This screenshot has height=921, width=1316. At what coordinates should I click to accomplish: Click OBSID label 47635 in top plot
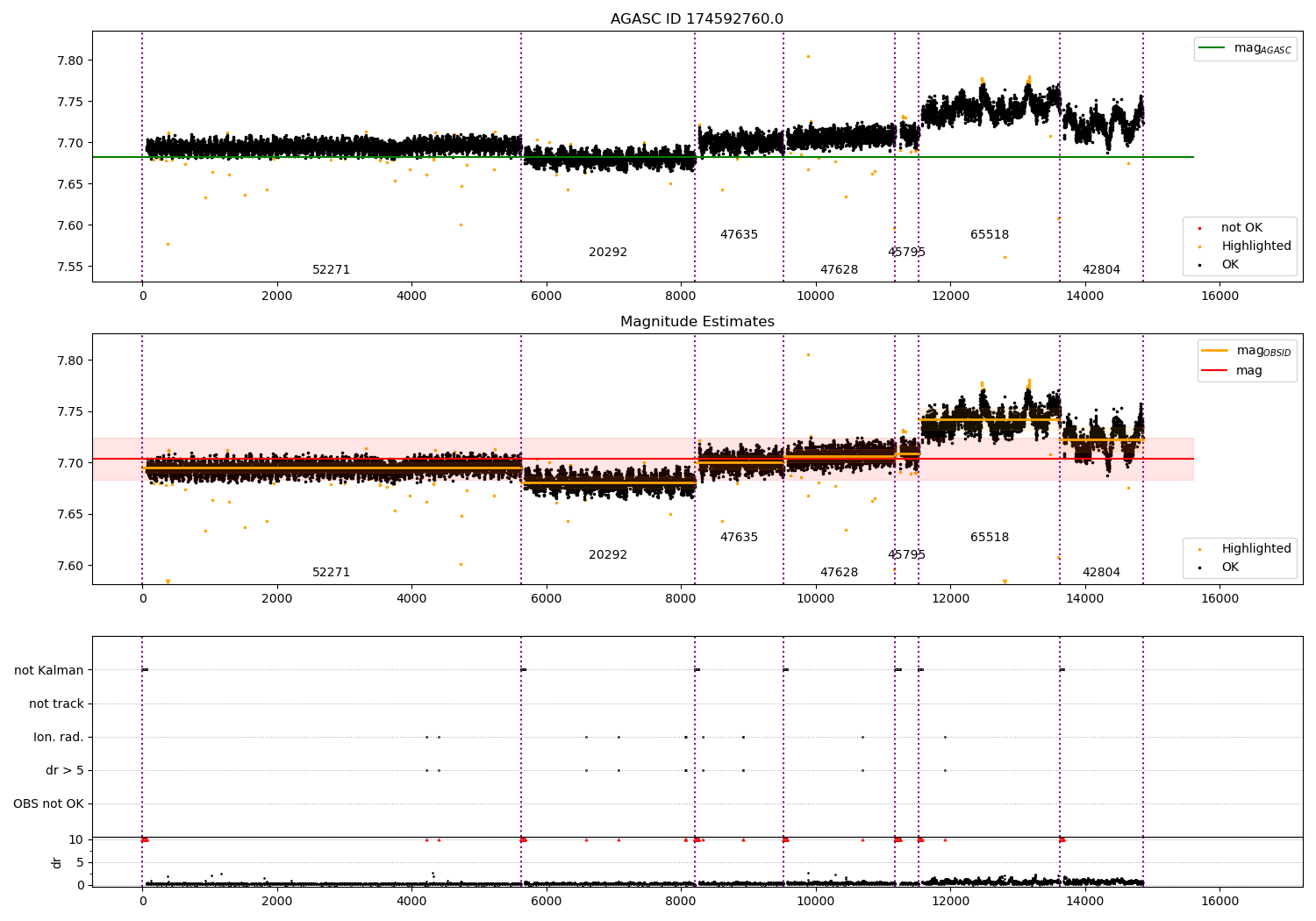(x=739, y=235)
